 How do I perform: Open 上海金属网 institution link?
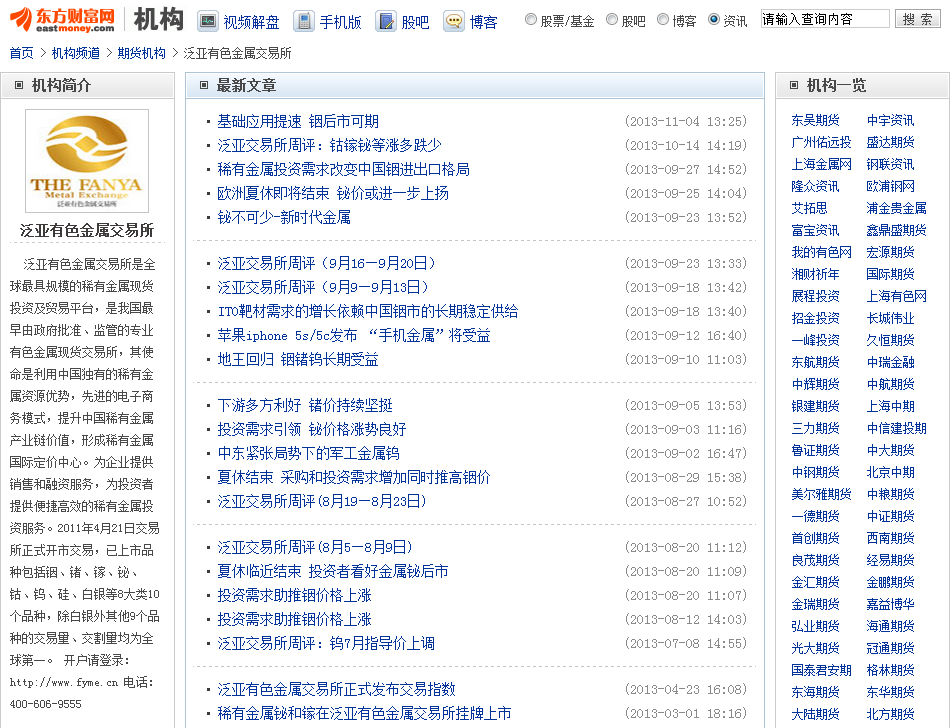pos(822,164)
